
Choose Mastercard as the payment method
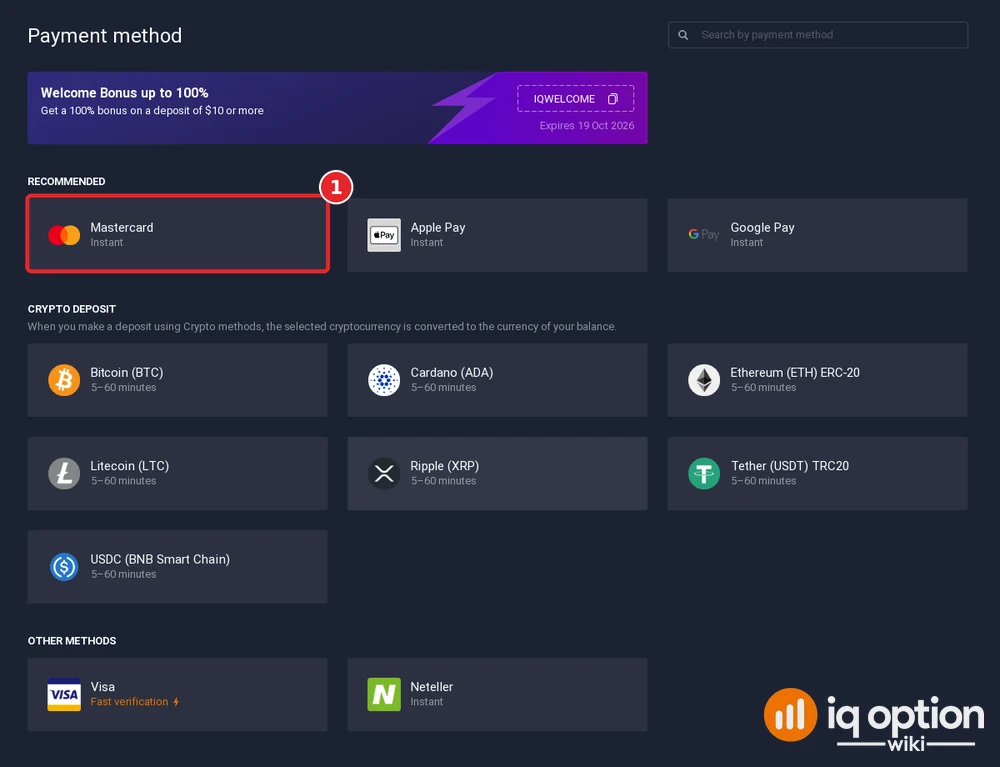pyautogui.click(x=177, y=235)
